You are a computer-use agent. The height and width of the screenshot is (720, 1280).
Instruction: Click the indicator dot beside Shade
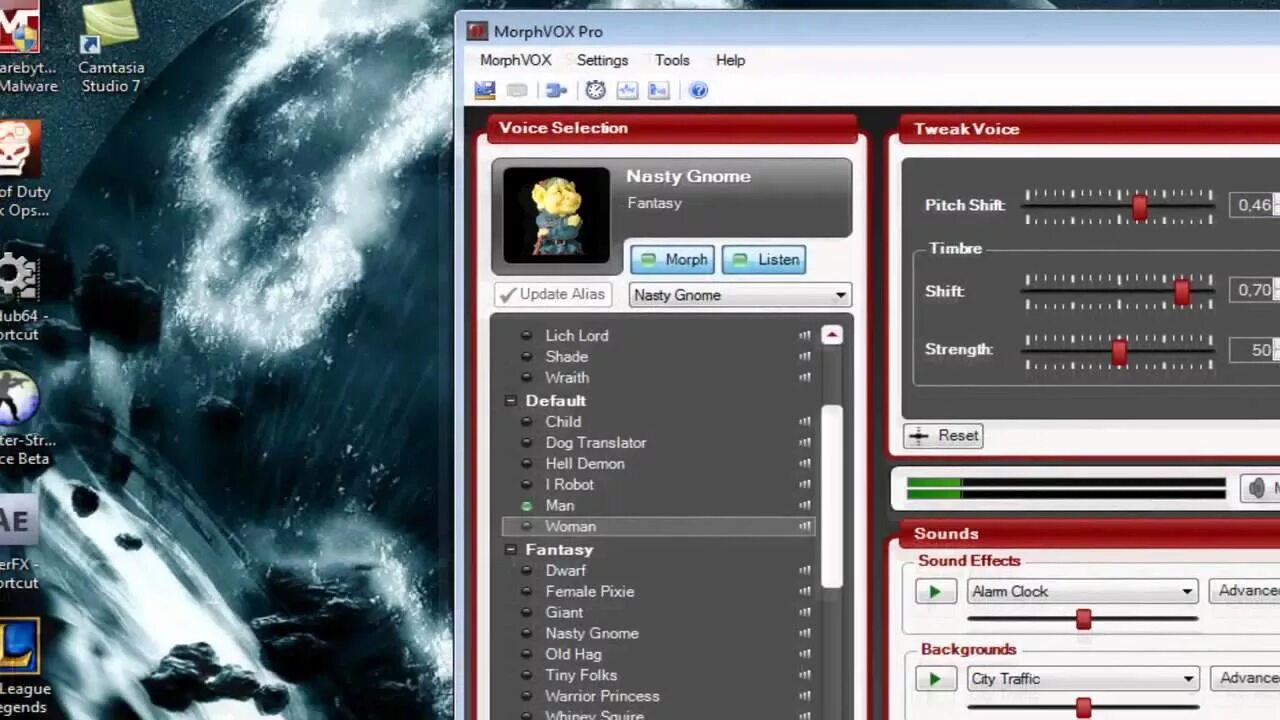(527, 357)
